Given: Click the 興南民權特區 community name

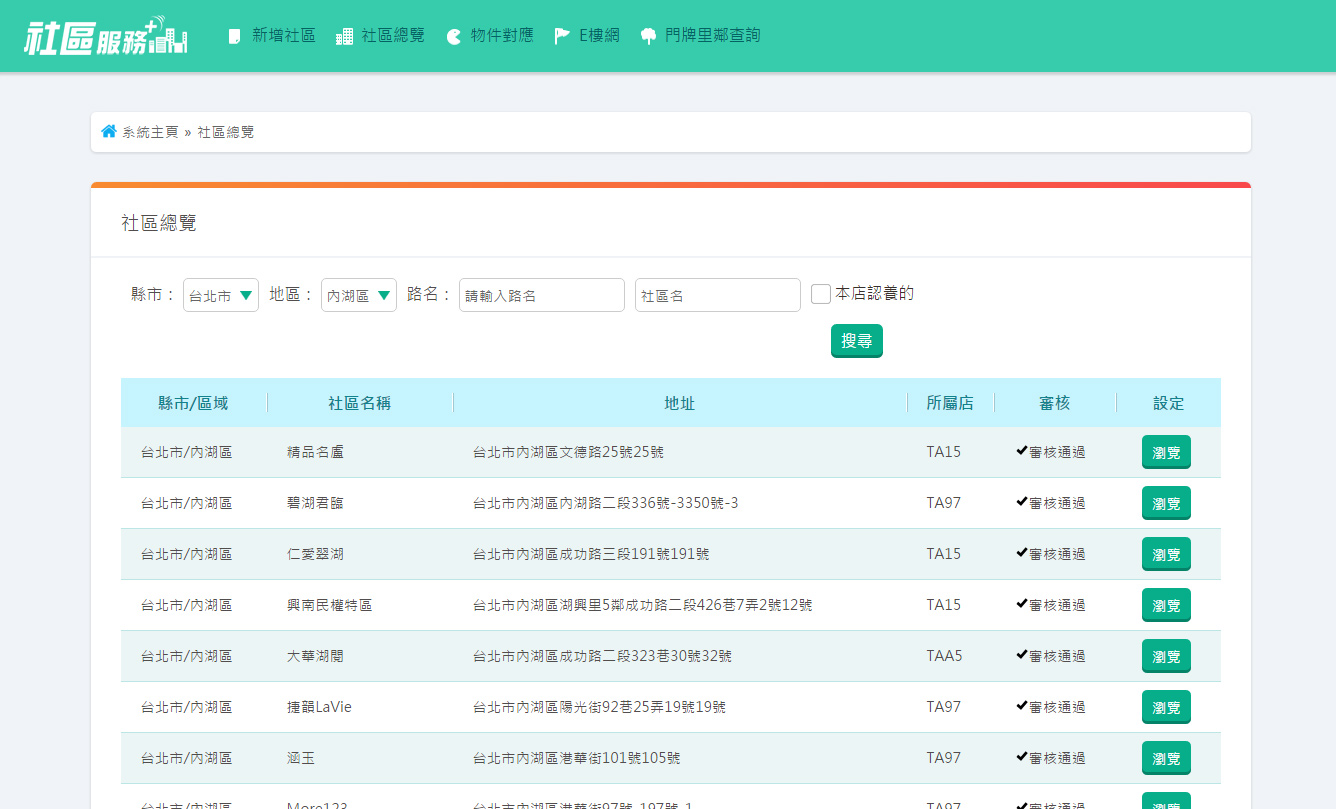Looking at the screenshot, I should point(329,605).
